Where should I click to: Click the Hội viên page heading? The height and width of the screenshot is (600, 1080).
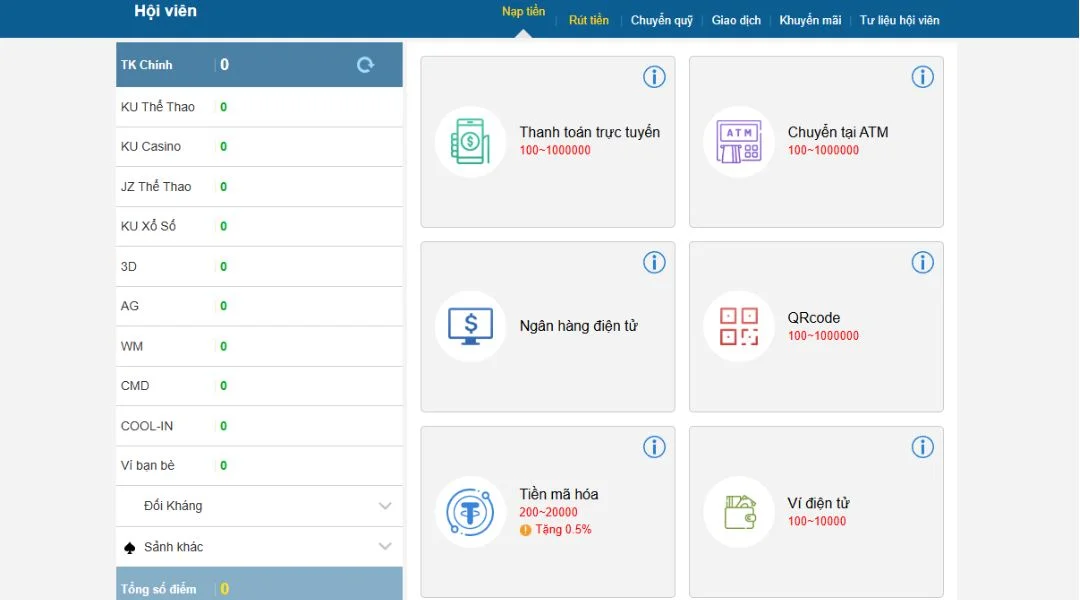click(x=165, y=11)
